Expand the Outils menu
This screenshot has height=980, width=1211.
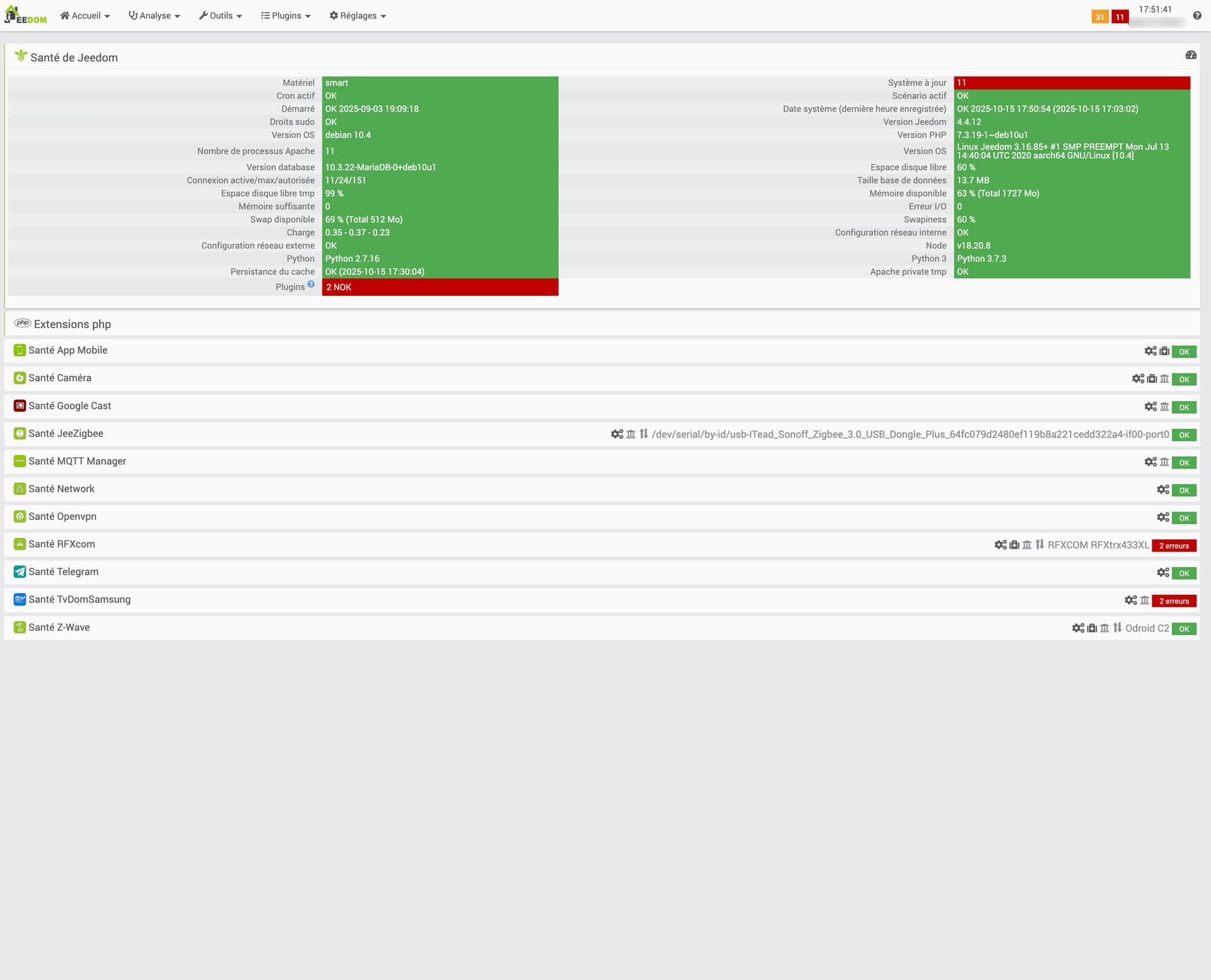(220, 16)
